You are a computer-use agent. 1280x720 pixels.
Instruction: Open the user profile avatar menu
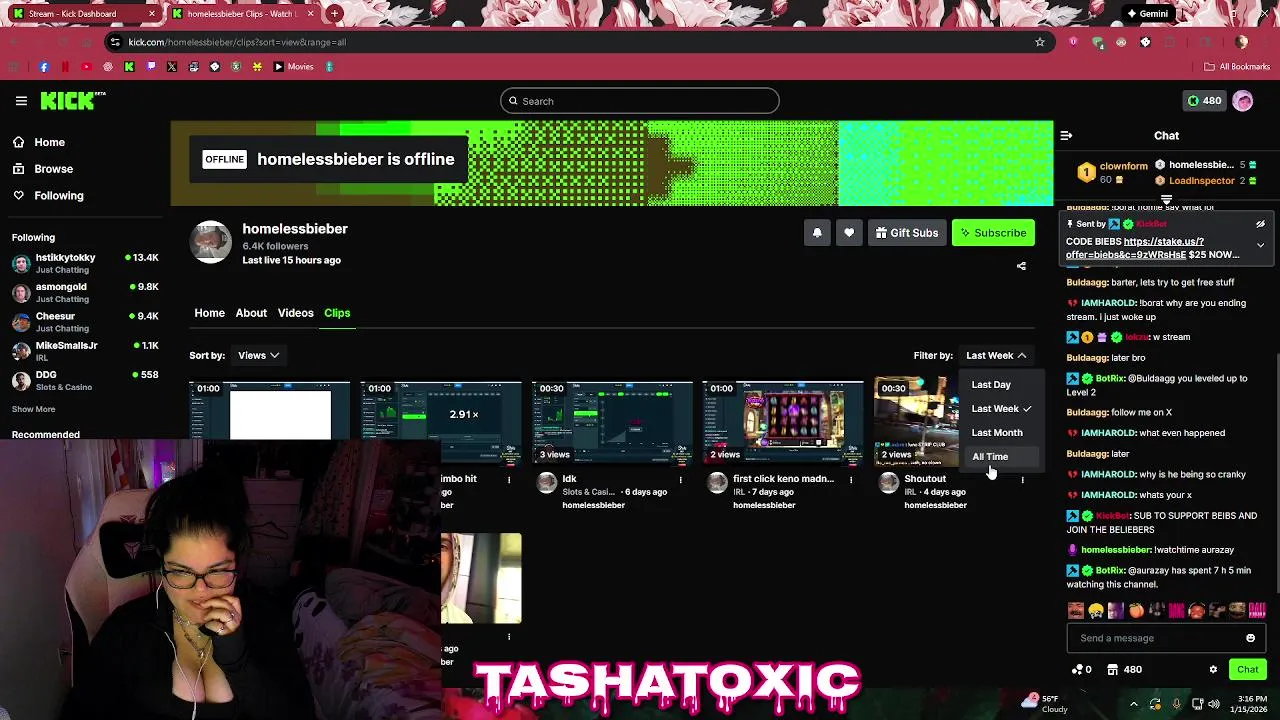(1243, 101)
